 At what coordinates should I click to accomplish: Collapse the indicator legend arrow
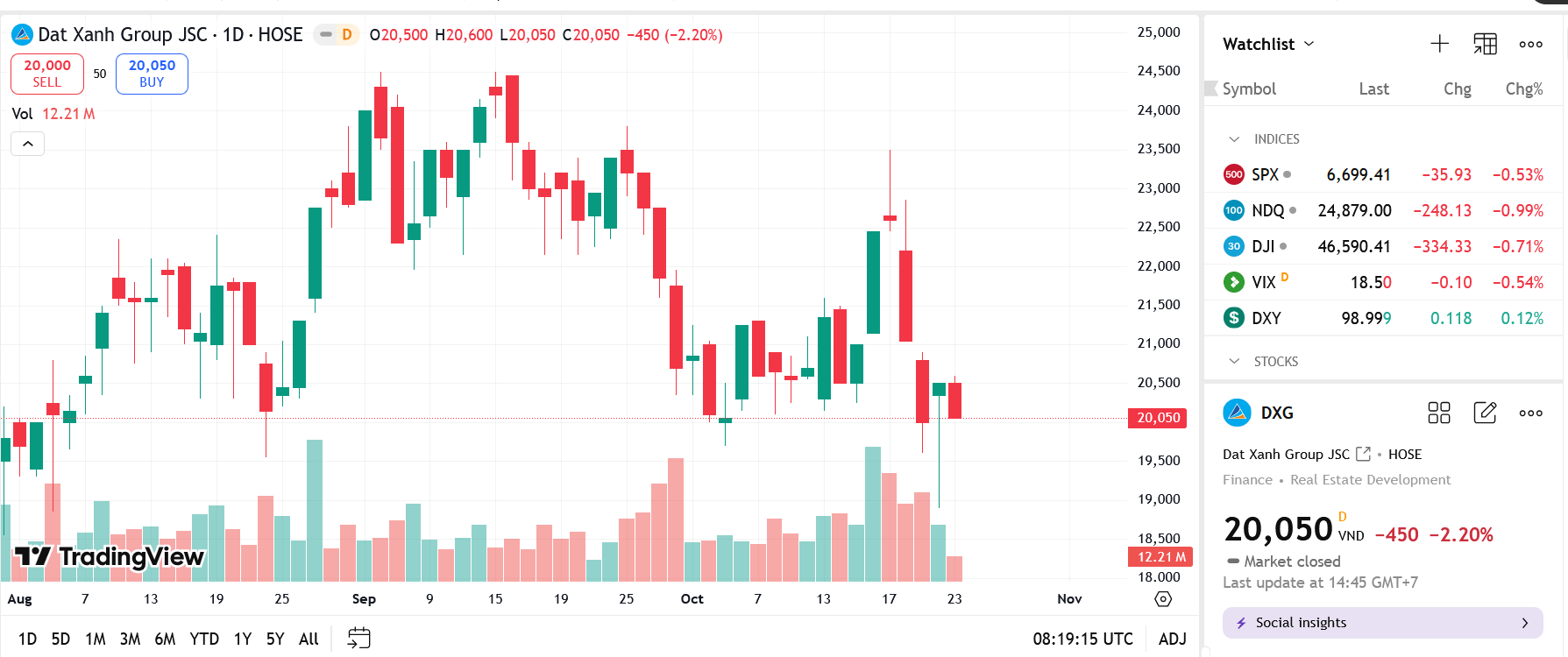pos(28,144)
